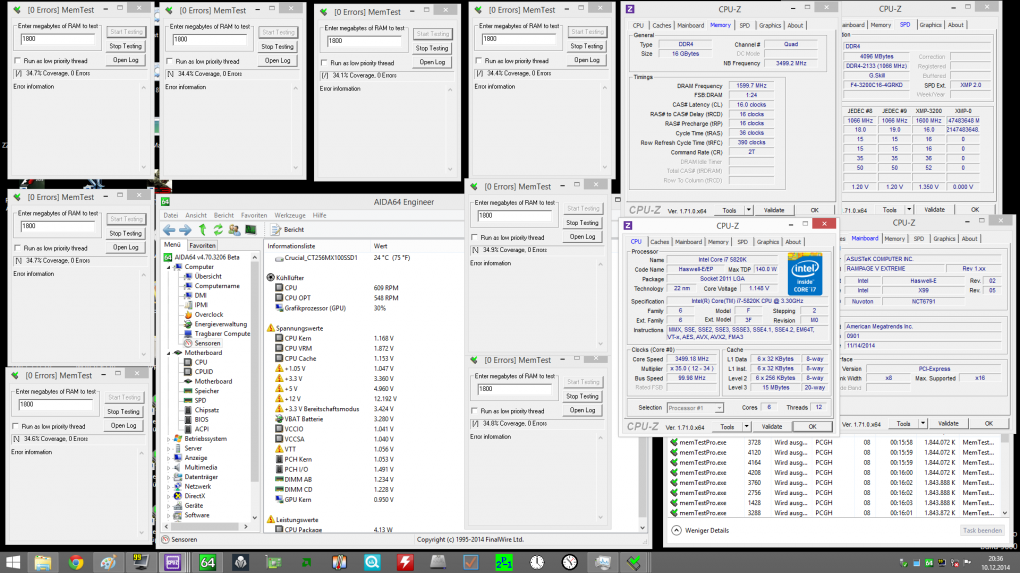
Task: Open Werkzeuge menu in AIDA64
Action: click(289, 215)
